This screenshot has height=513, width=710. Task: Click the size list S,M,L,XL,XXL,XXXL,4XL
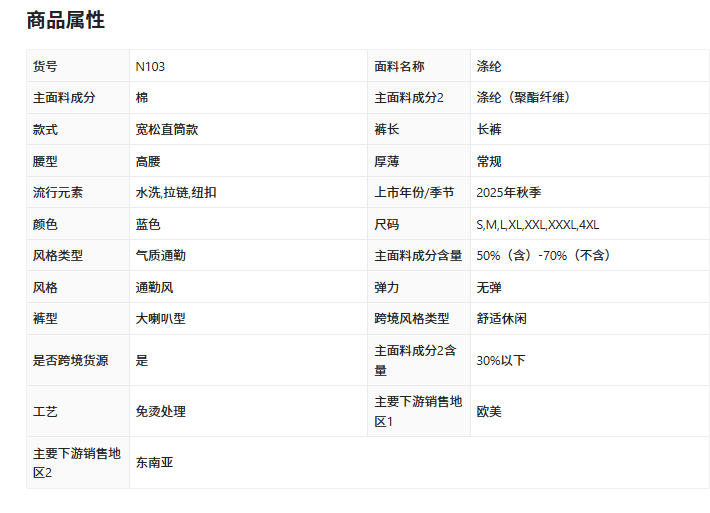pos(537,225)
